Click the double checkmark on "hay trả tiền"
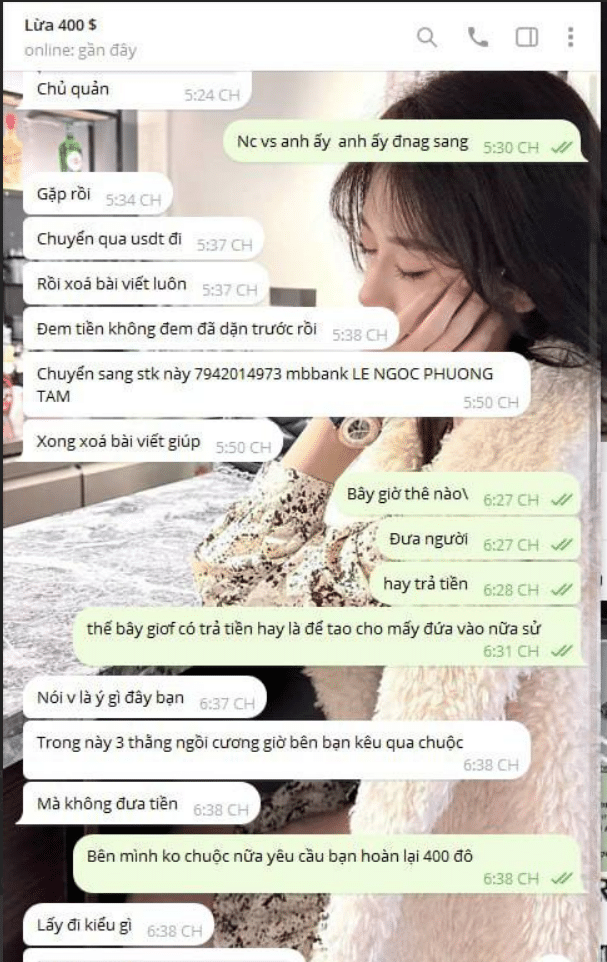Image resolution: width=607 pixels, height=962 pixels. point(562,590)
